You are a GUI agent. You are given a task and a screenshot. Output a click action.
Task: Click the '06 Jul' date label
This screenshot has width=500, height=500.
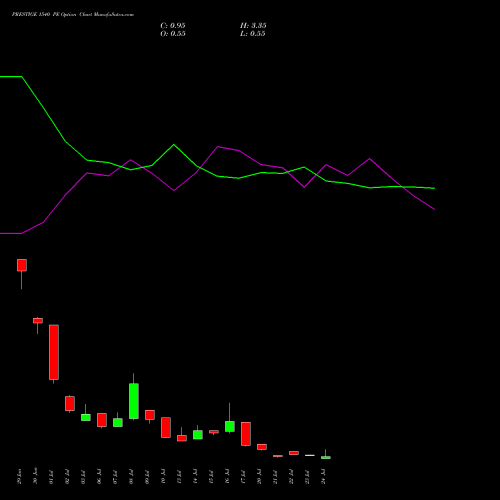(99, 477)
